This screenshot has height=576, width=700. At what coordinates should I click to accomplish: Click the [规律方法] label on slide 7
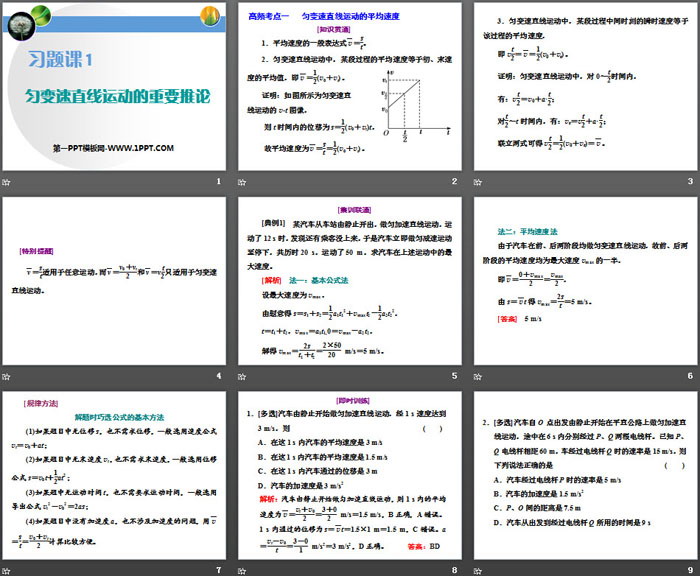(41, 404)
